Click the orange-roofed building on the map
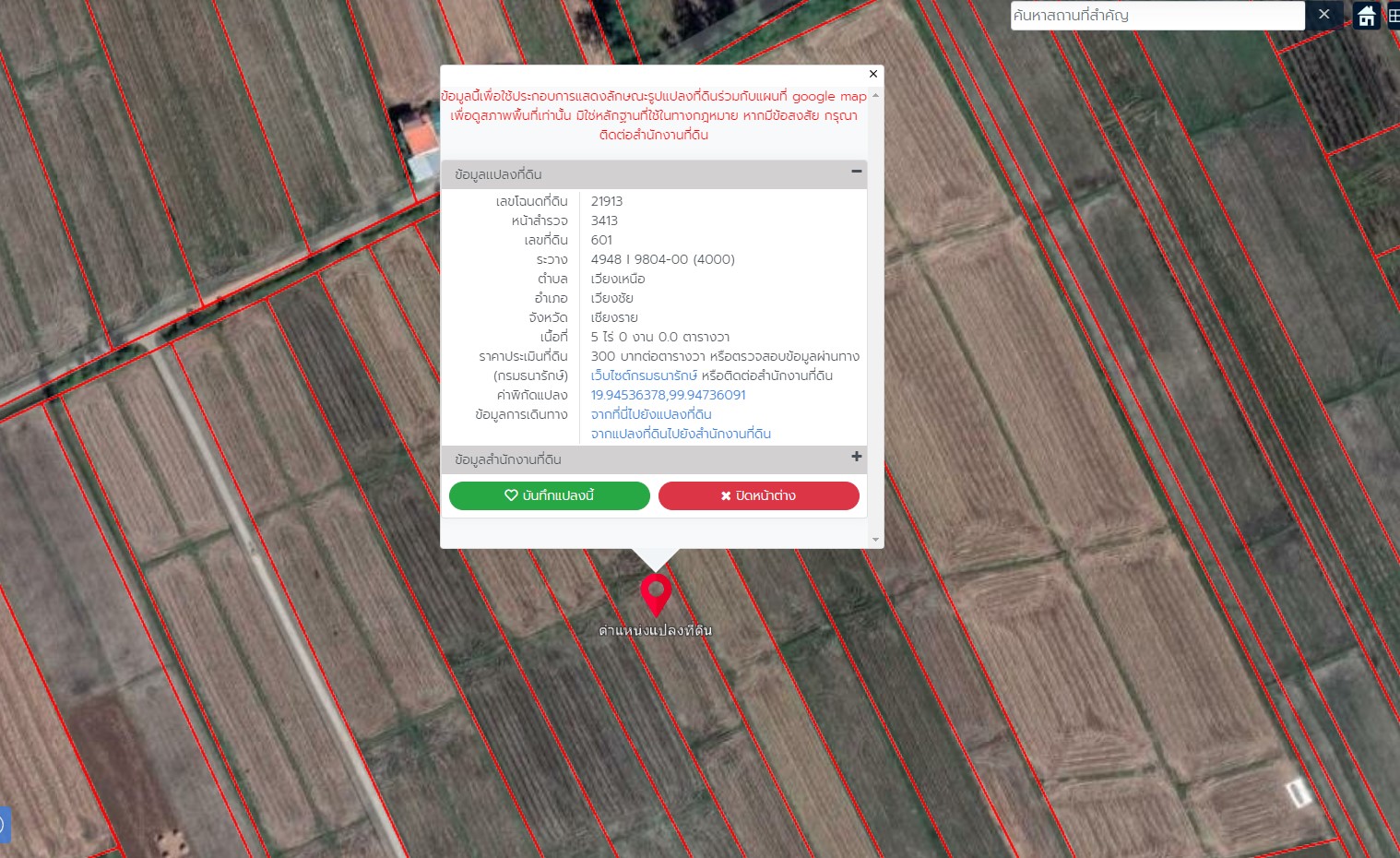The width and height of the screenshot is (1400, 858). click(421, 139)
